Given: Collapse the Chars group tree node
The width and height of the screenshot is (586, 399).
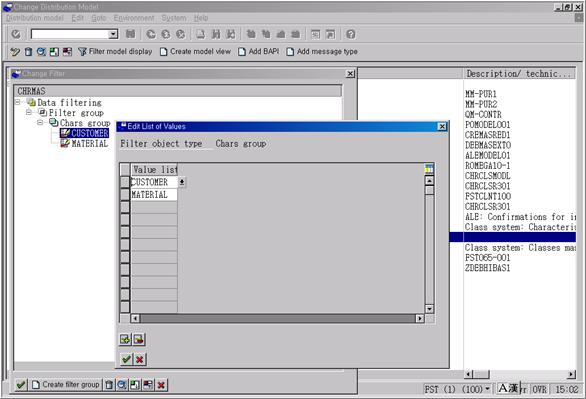Looking at the screenshot, I should [x=40, y=123].
